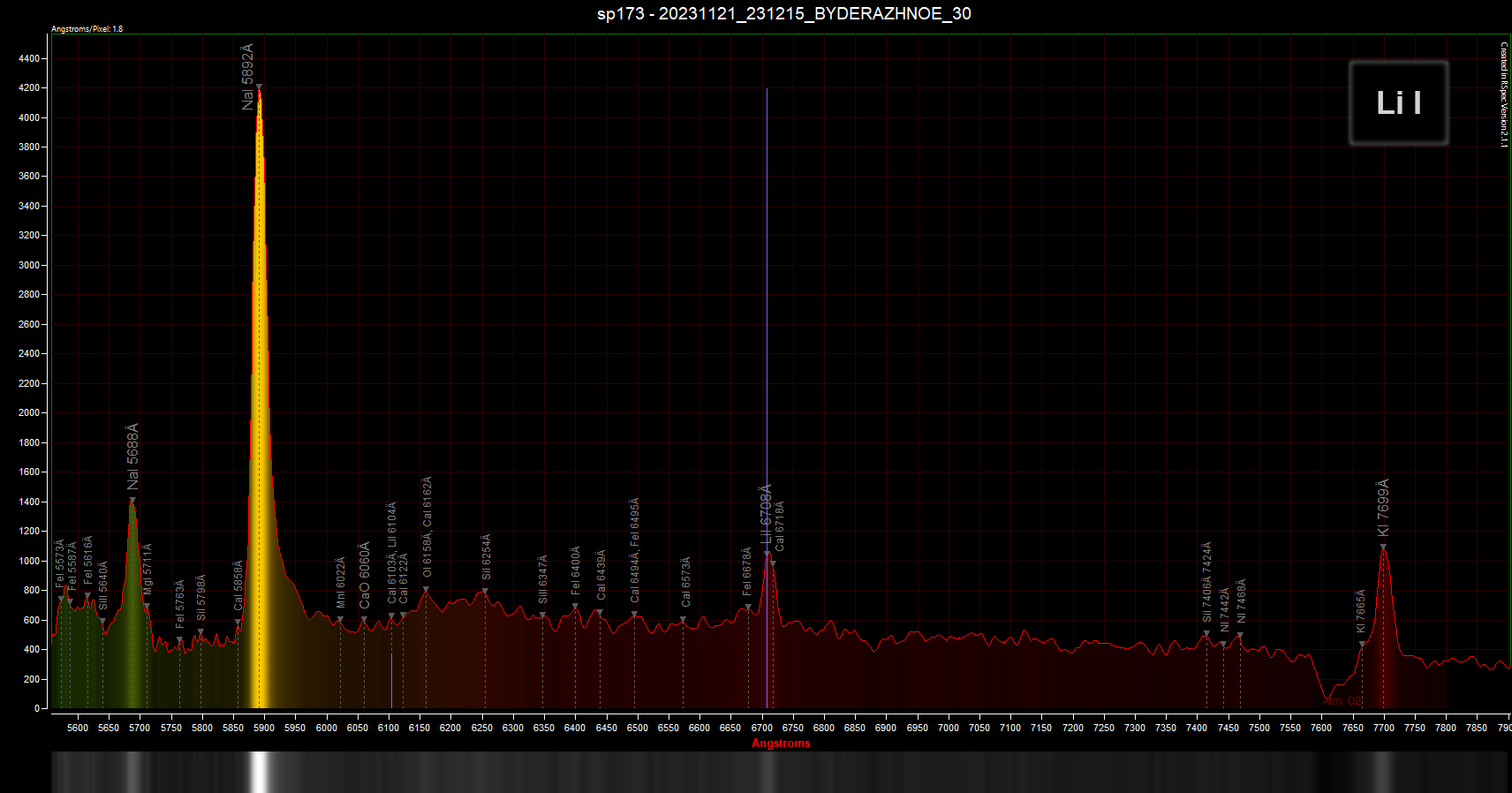Click the MgI 5711Å line label
This screenshot has width=1512, height=793.
pyautogui.click(x=147, y=569)
